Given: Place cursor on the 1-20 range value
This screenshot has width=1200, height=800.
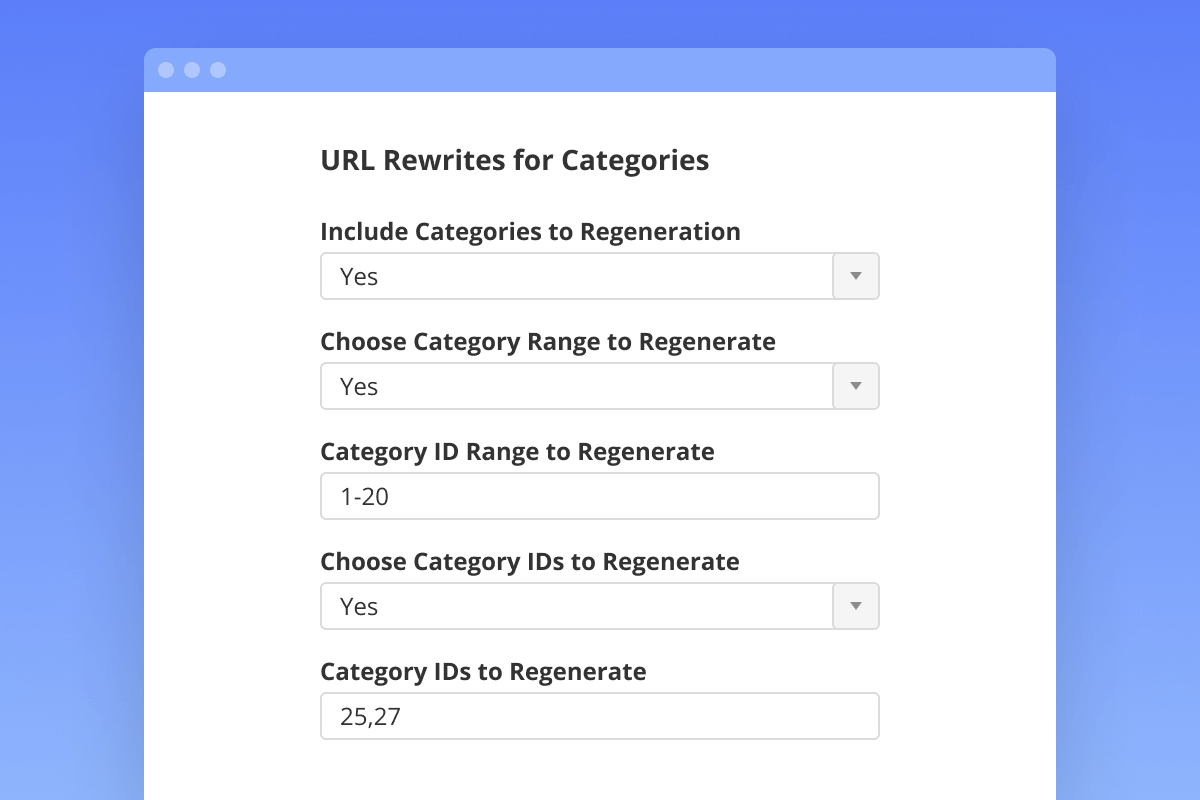Looking at the screenshot, I should (364, 497).
